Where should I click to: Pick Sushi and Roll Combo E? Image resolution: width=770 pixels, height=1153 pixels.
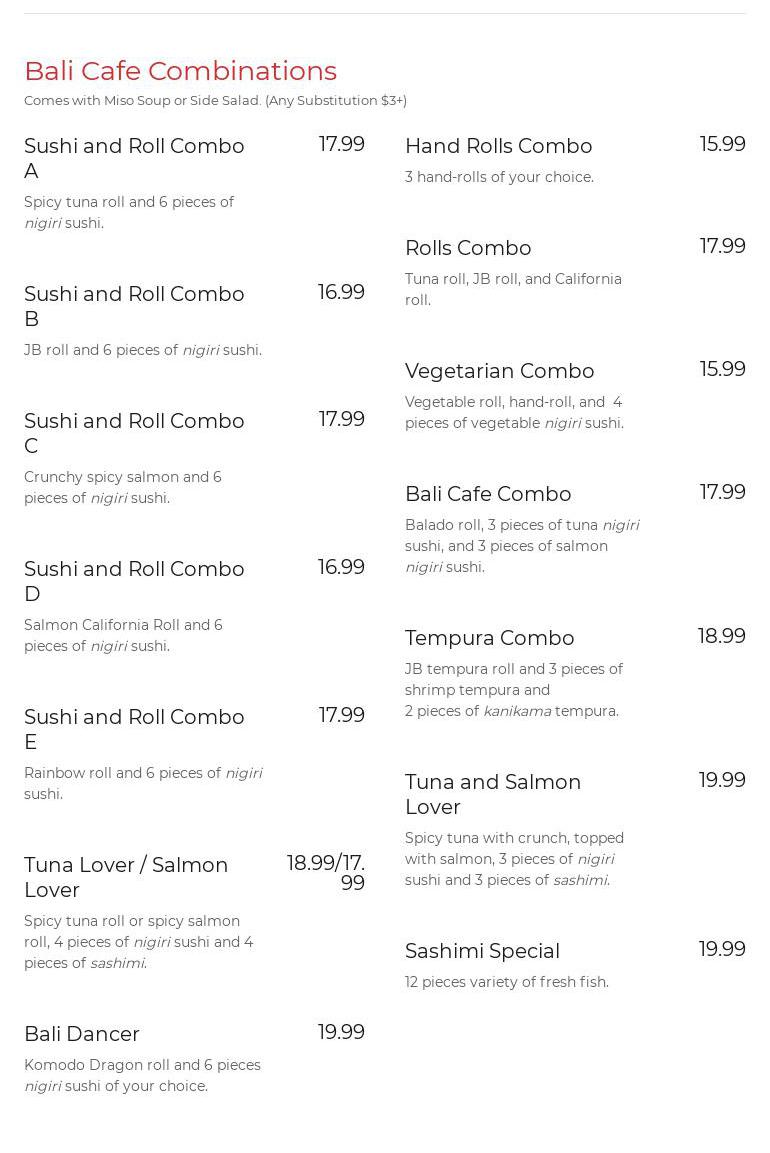pyautogui.click(x=134, y=729)
